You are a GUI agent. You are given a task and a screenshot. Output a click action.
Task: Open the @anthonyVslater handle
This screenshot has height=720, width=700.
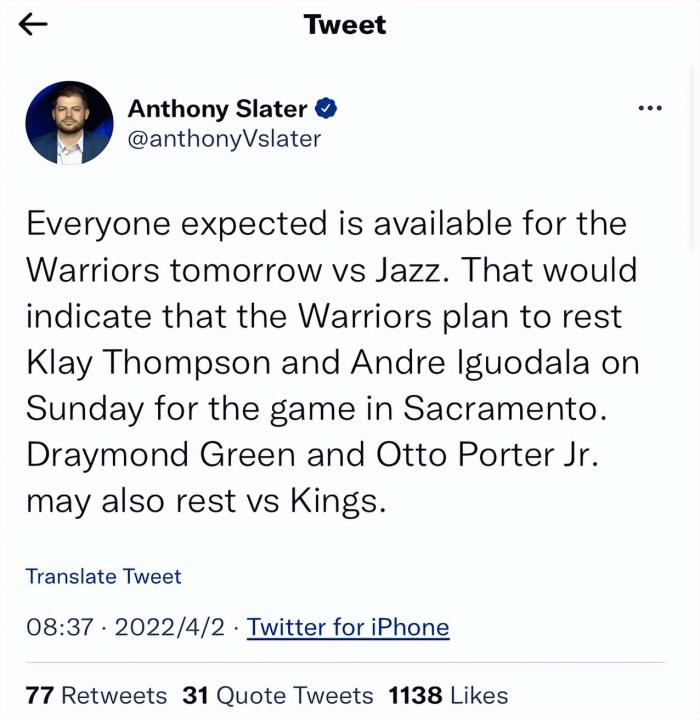pyautogui.click(x=224, y=139)
